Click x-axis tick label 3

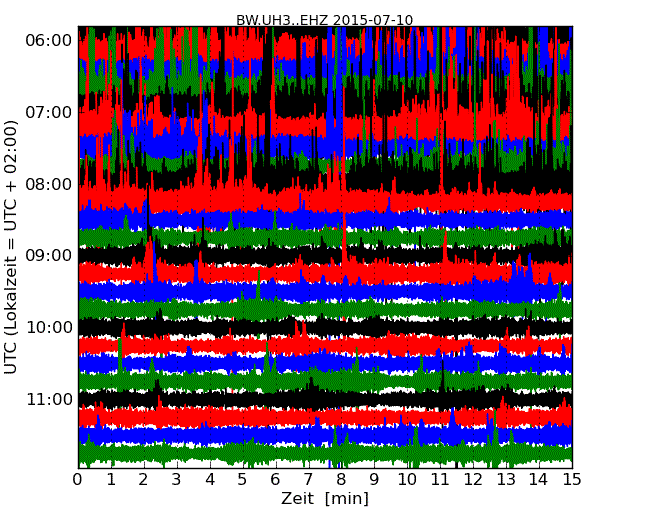[177, 480]
